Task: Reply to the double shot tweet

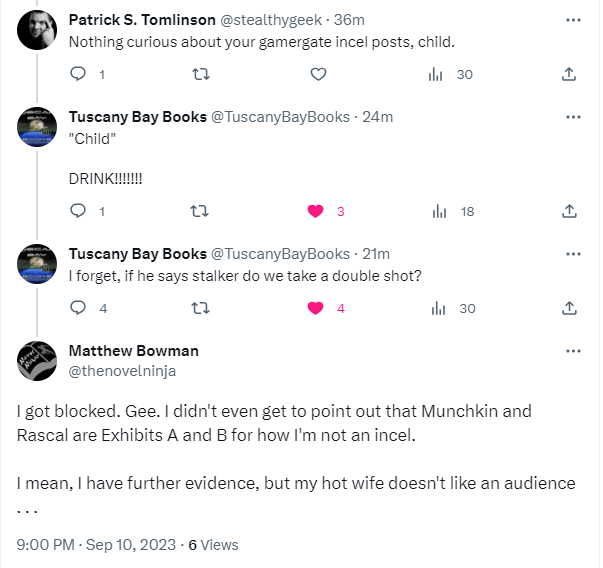Action: pyautogui.click(x=79, y=308)
